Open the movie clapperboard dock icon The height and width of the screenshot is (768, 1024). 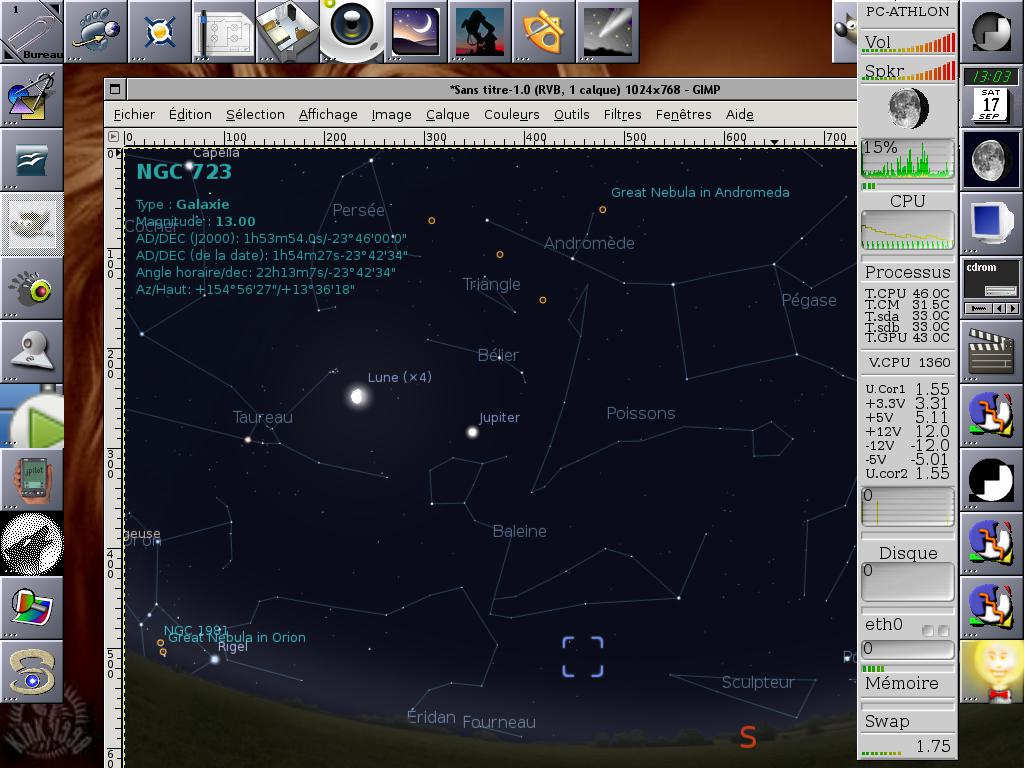click(991, 351)
